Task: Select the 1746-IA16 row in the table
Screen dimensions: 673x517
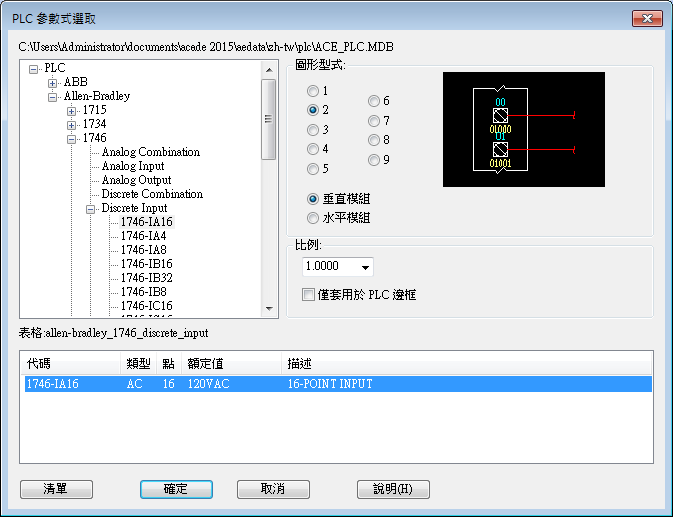Action: tap(338, 384)
